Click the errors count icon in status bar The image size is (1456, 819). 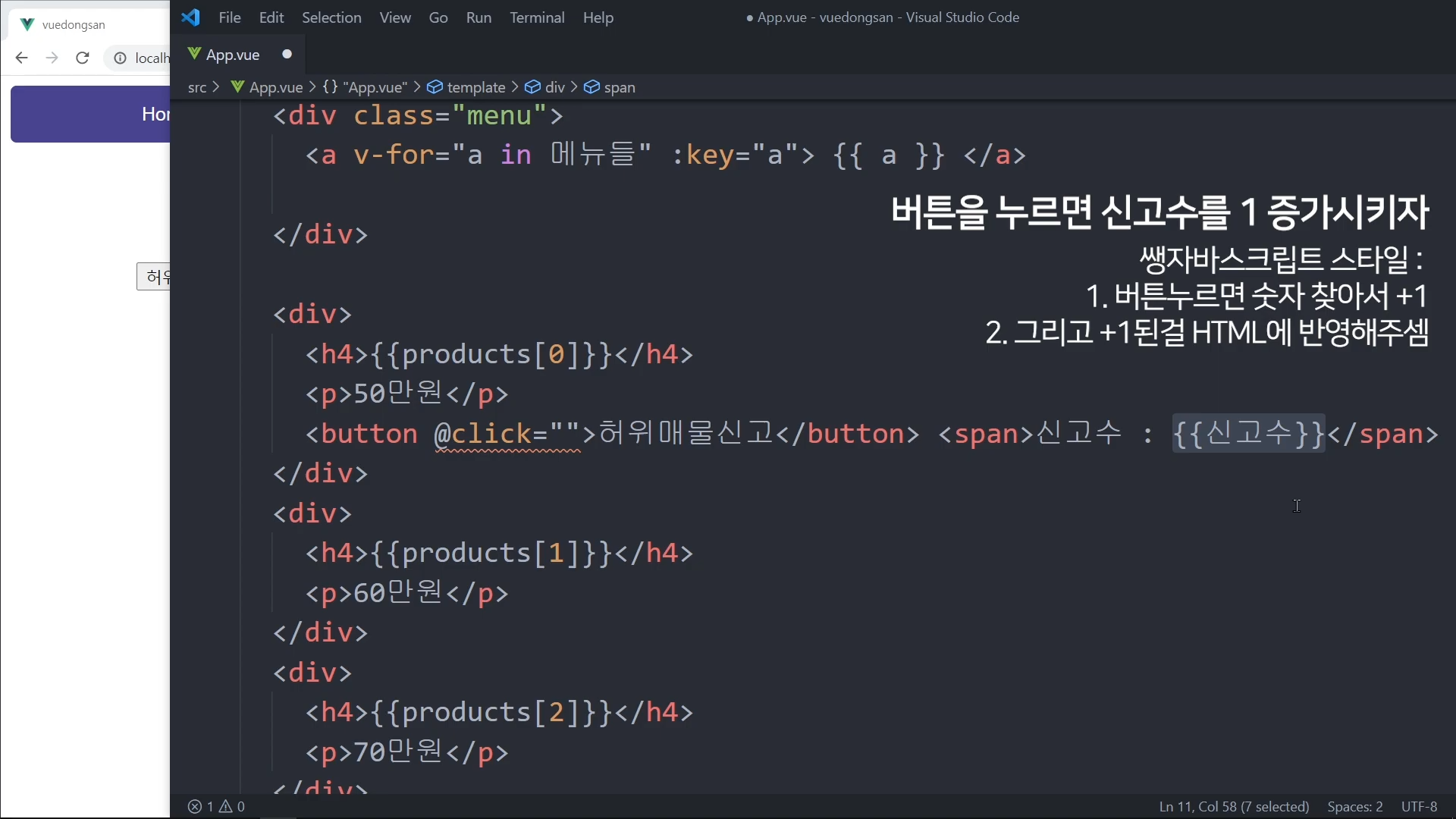[x=195, y=807]
